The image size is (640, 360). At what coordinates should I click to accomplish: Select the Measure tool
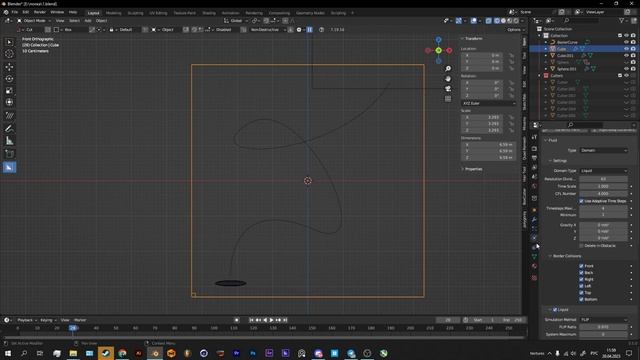point(9,141)
